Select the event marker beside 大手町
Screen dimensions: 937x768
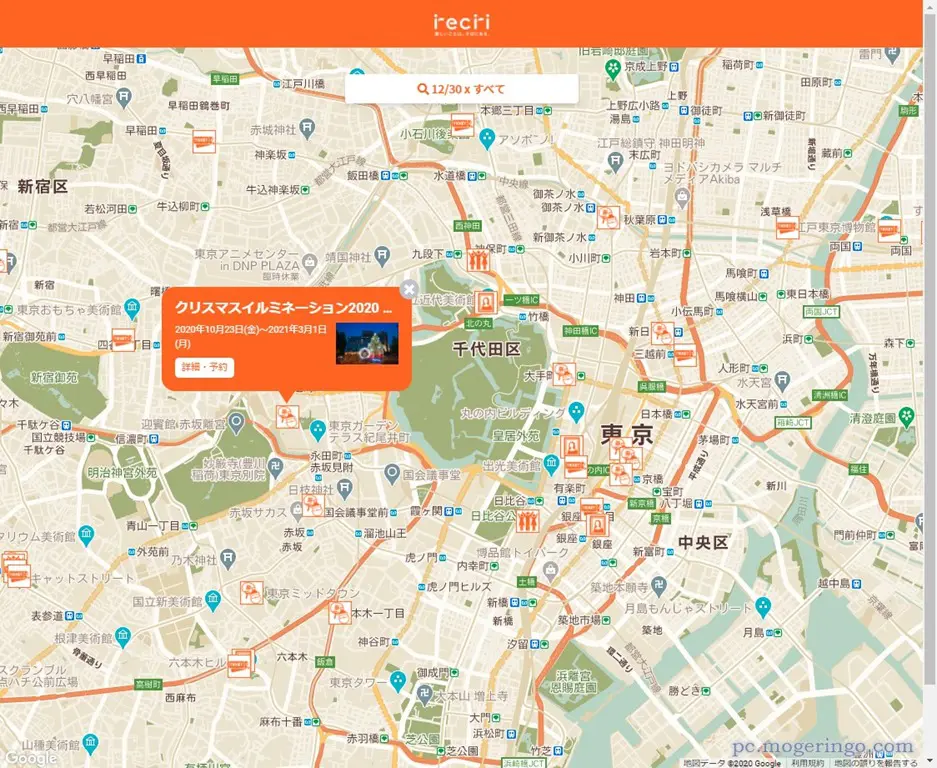click(x=564, y=374)
